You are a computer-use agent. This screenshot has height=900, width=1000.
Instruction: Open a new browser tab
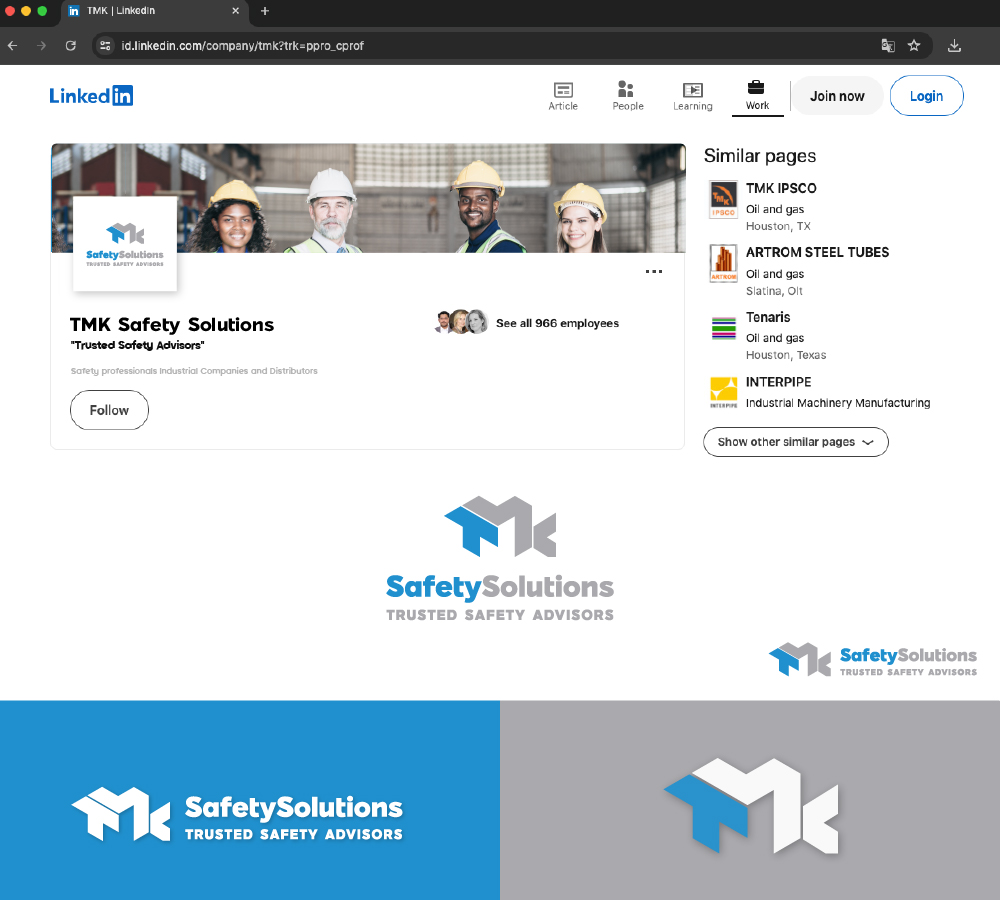point(265,11)
